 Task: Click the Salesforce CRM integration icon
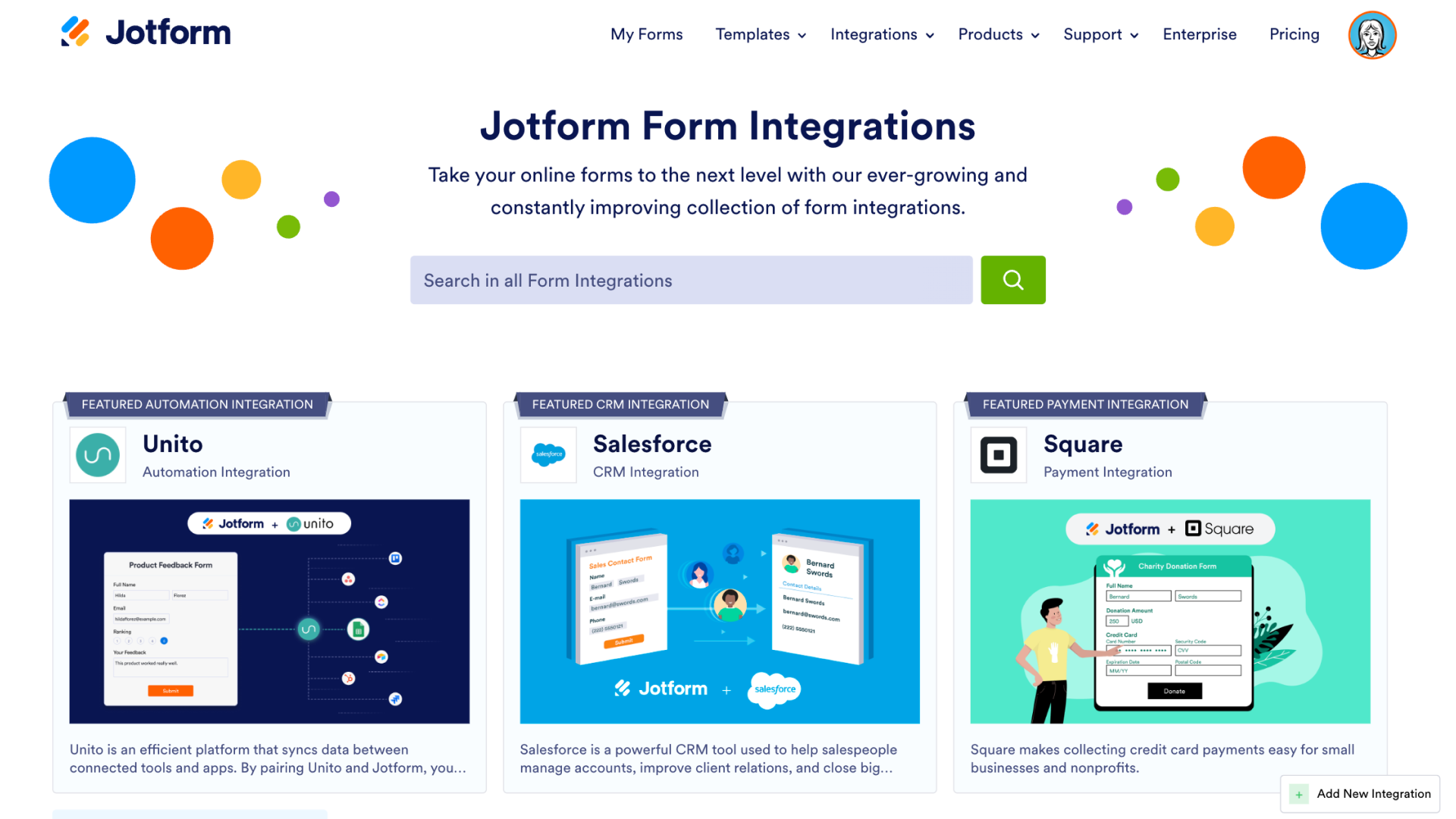548,454
